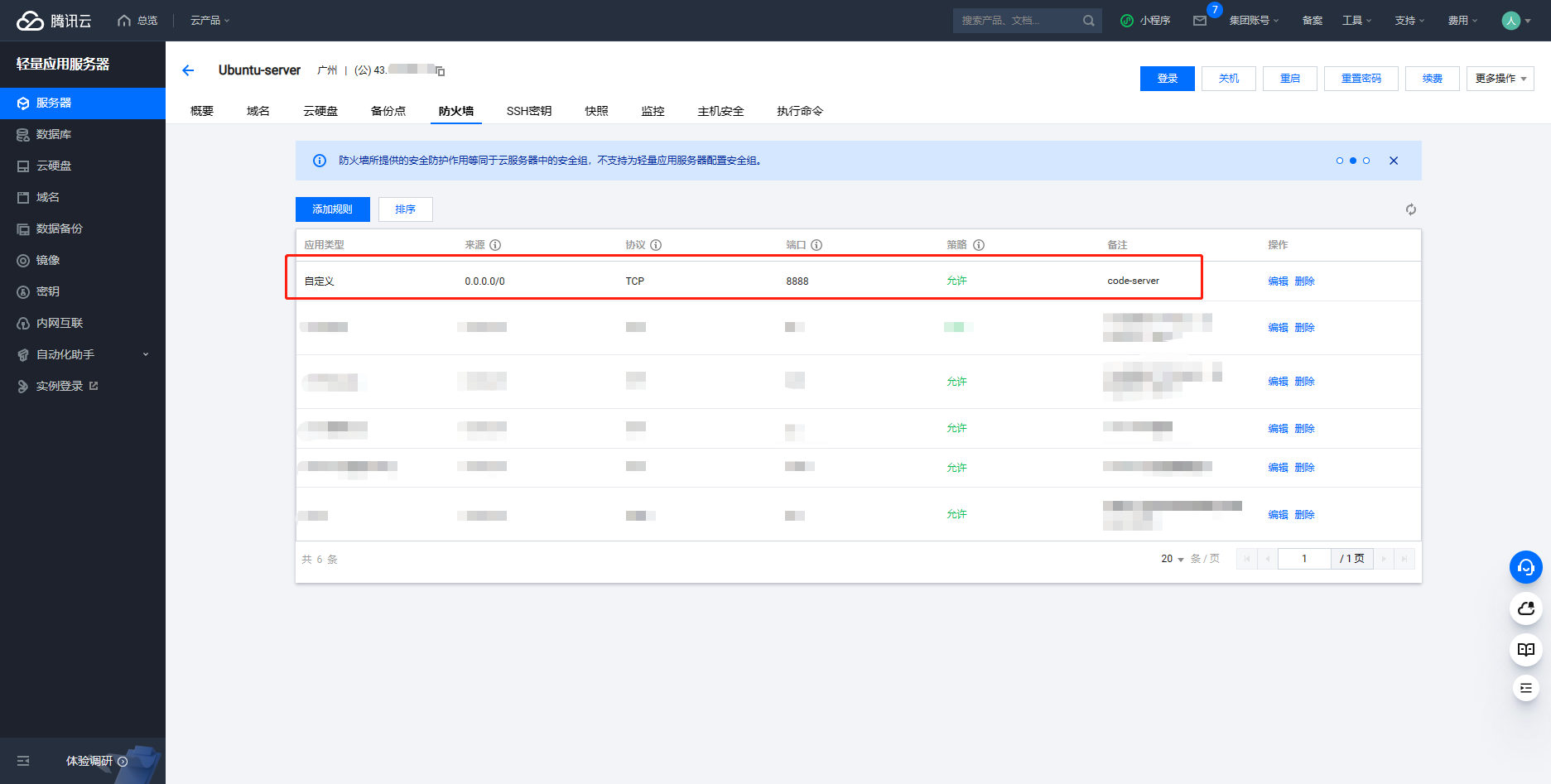Switch to the 域名 tab
Image resolution: width=1551 pixels, height=784 pixels.
(x=258, y=111)
